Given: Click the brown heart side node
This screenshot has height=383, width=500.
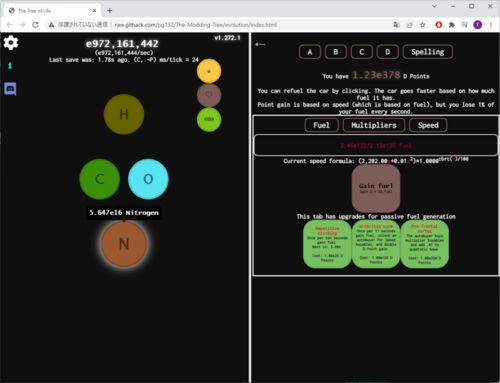Looking at the screenshot, I should click(209, 95).
